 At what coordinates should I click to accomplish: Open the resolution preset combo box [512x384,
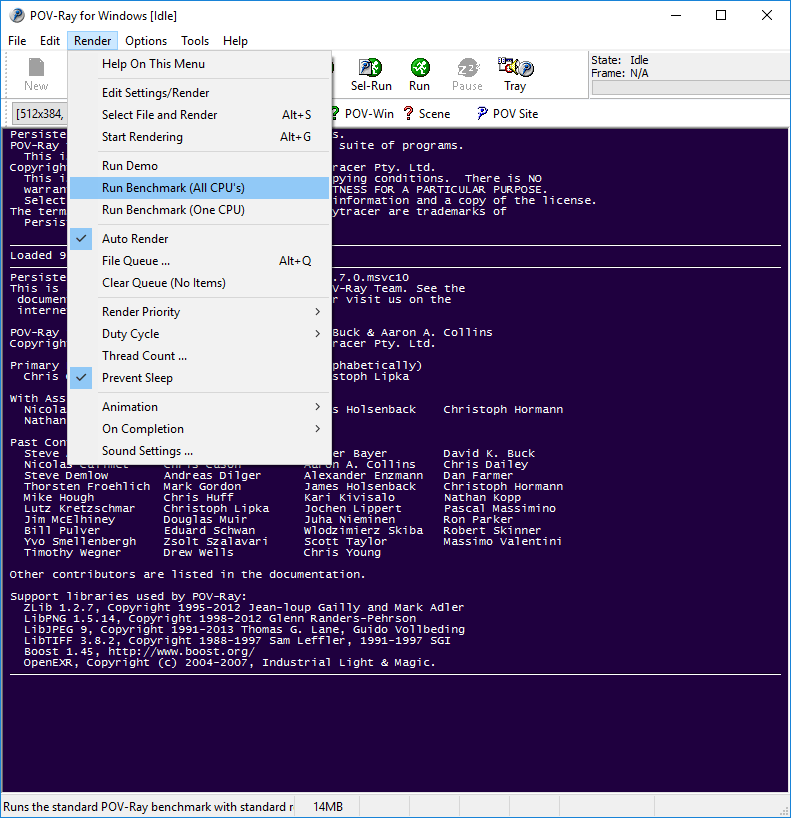point(40,114)
